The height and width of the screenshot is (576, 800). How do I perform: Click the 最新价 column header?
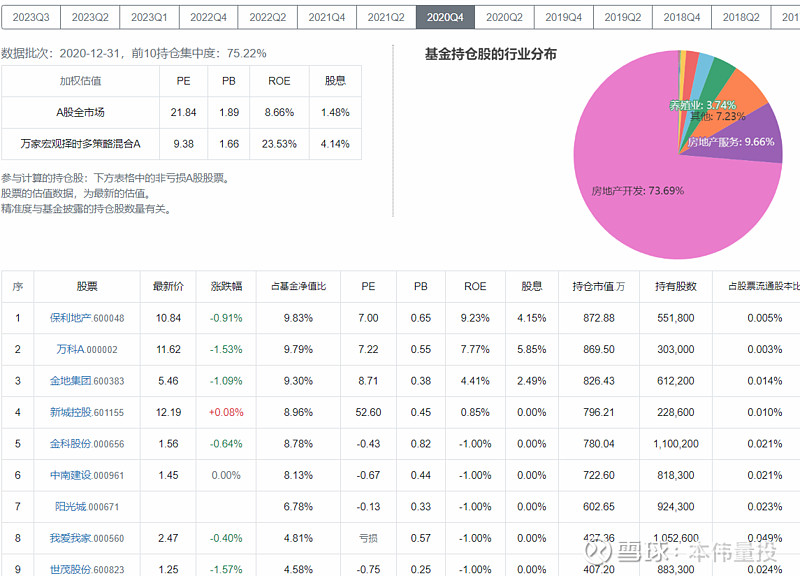[x=168, y=287]
